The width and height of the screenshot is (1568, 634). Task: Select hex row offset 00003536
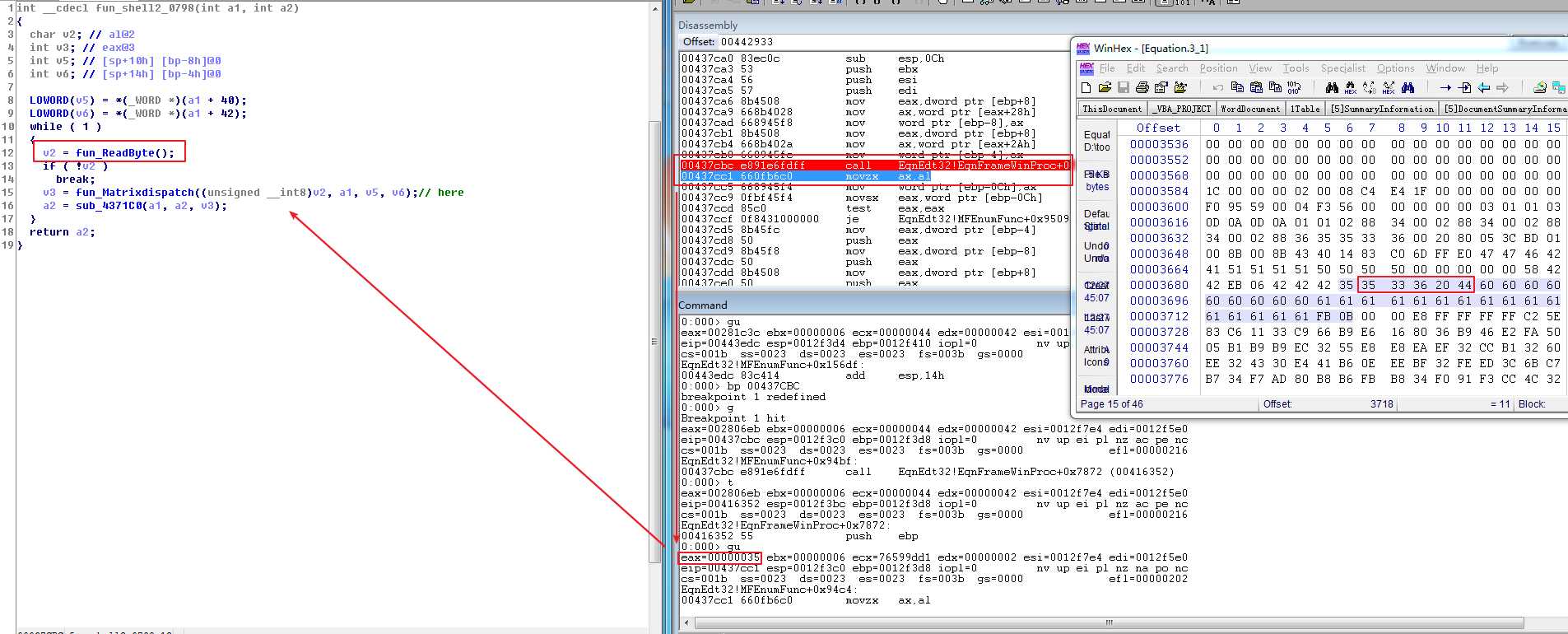point(1159,144)
